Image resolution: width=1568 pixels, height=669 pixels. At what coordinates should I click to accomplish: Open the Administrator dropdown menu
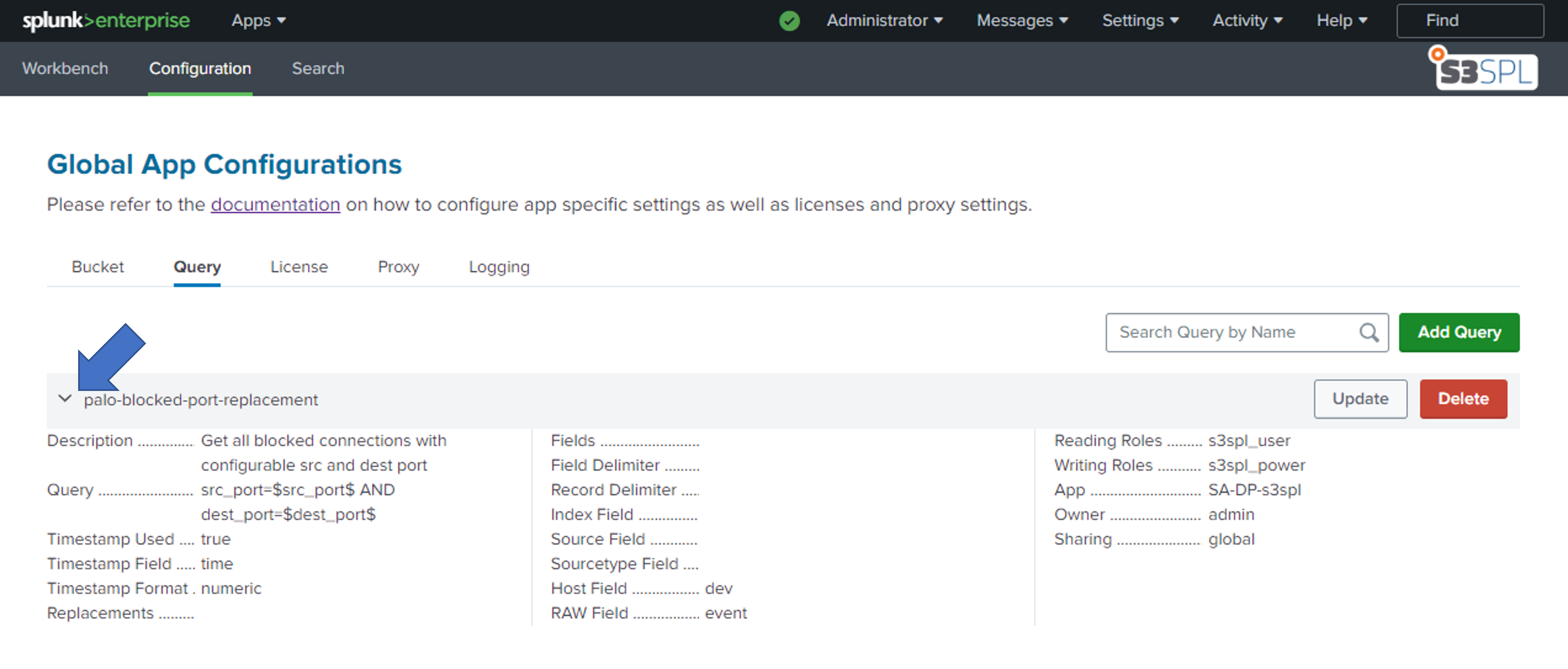click(x=884, y=21)
